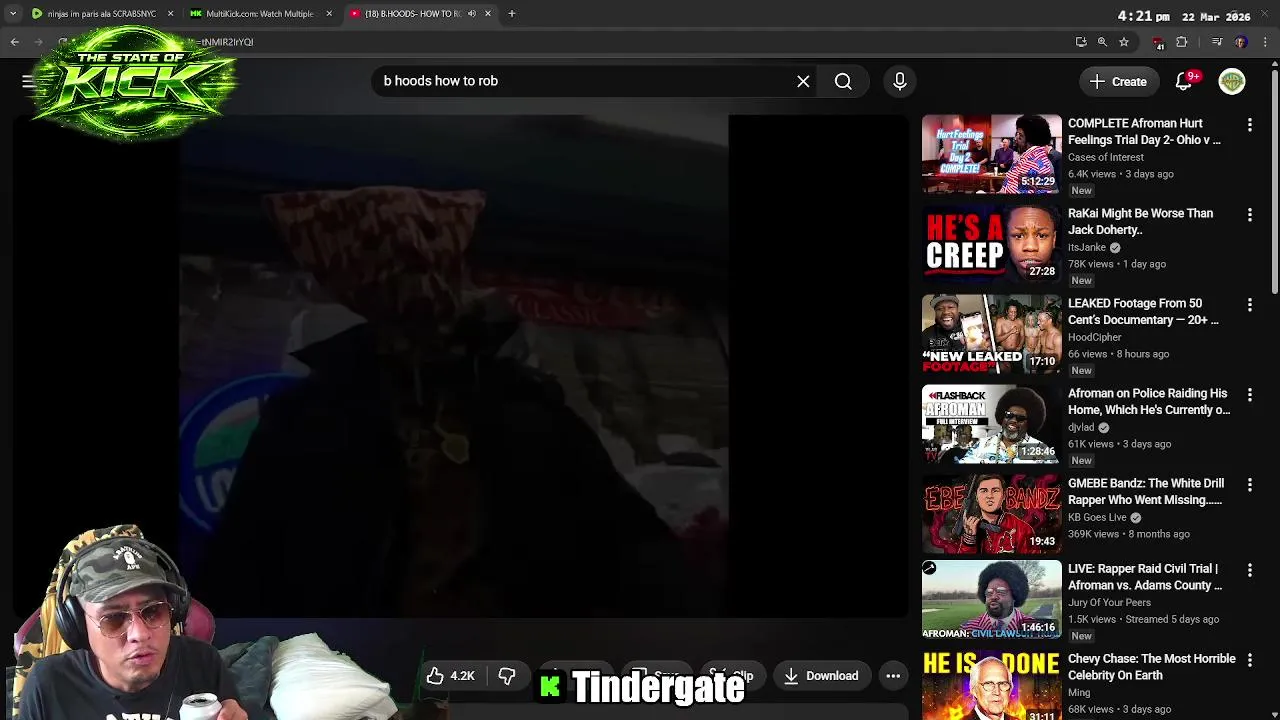Image resolution: width=1280 pixels, height=720 pixels.
Task: Close the ninjas im paris tab
Action: (x=170, y=14)
